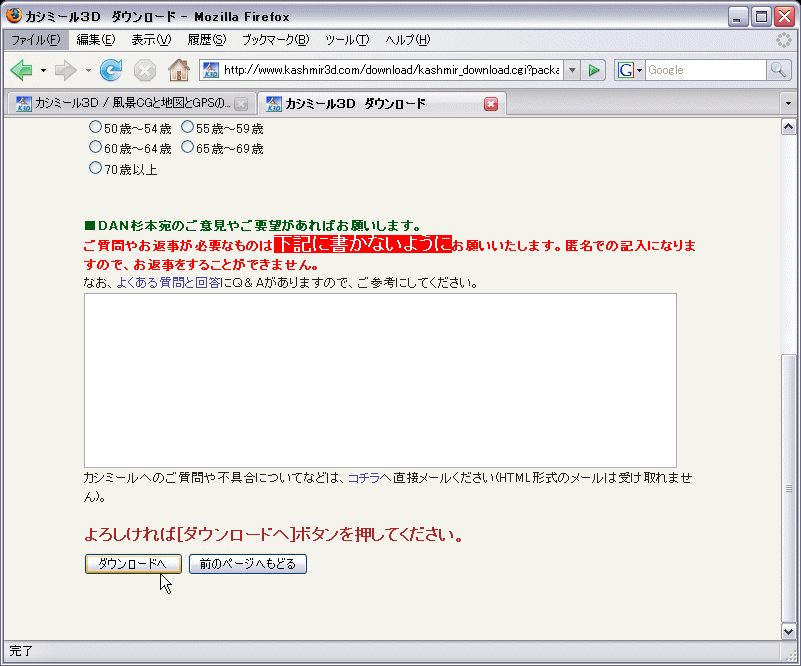Minimize the Firefox window
This screenshot has width=801, height=666.
pos(737,17)
